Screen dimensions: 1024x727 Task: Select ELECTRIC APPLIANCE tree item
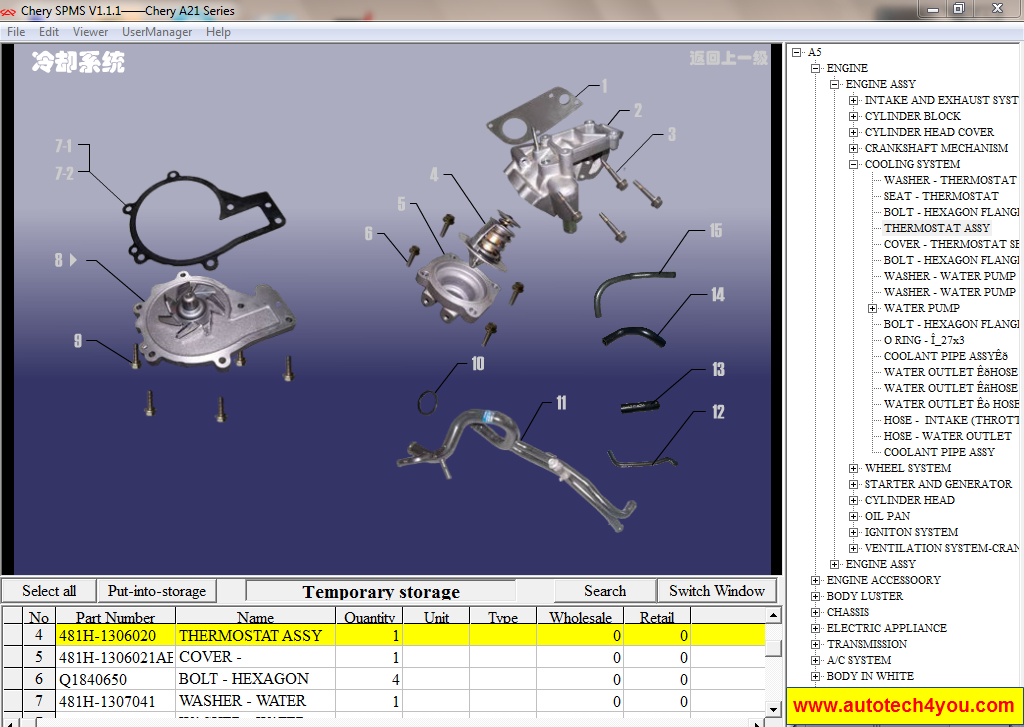tap(886, 628)
